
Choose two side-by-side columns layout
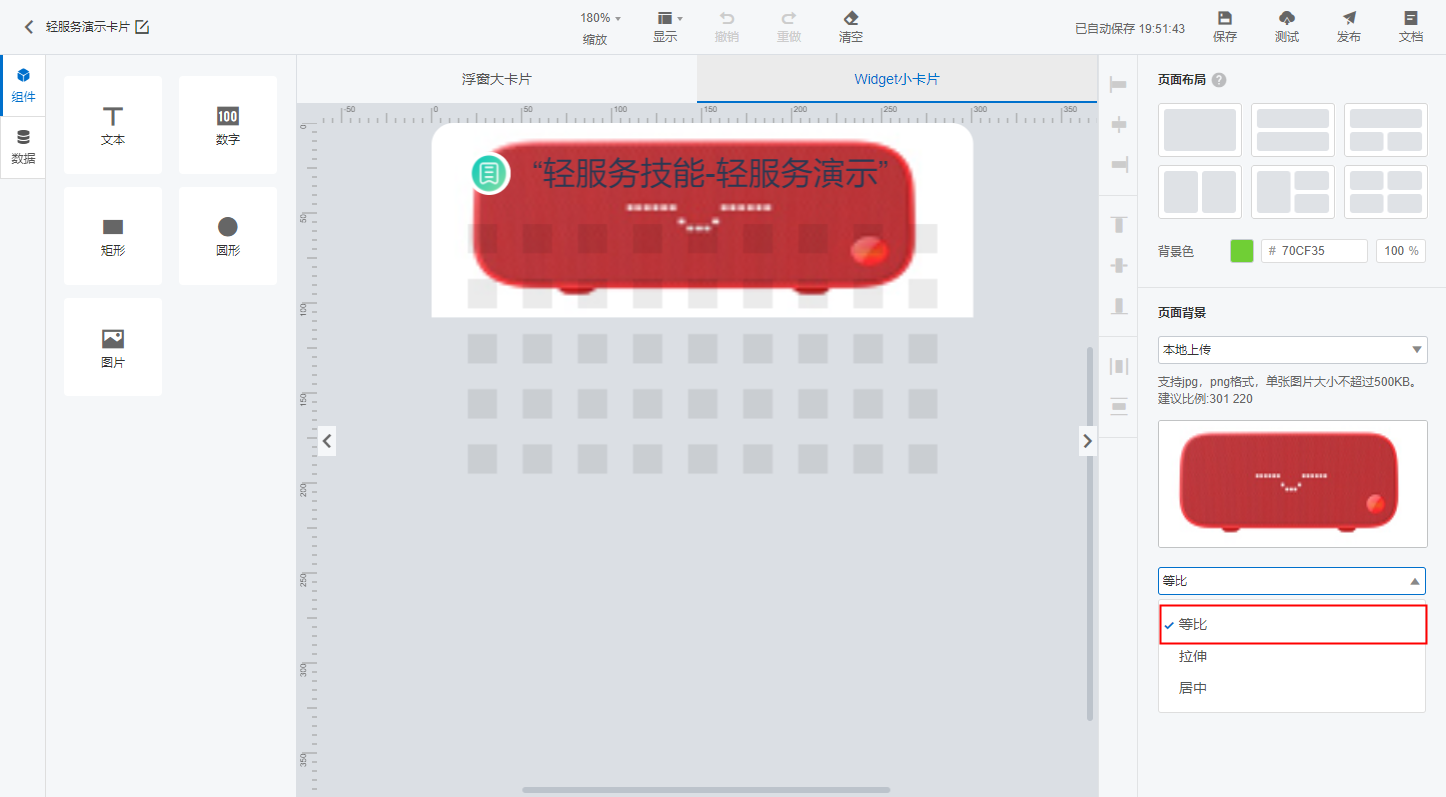[1200, 192]
